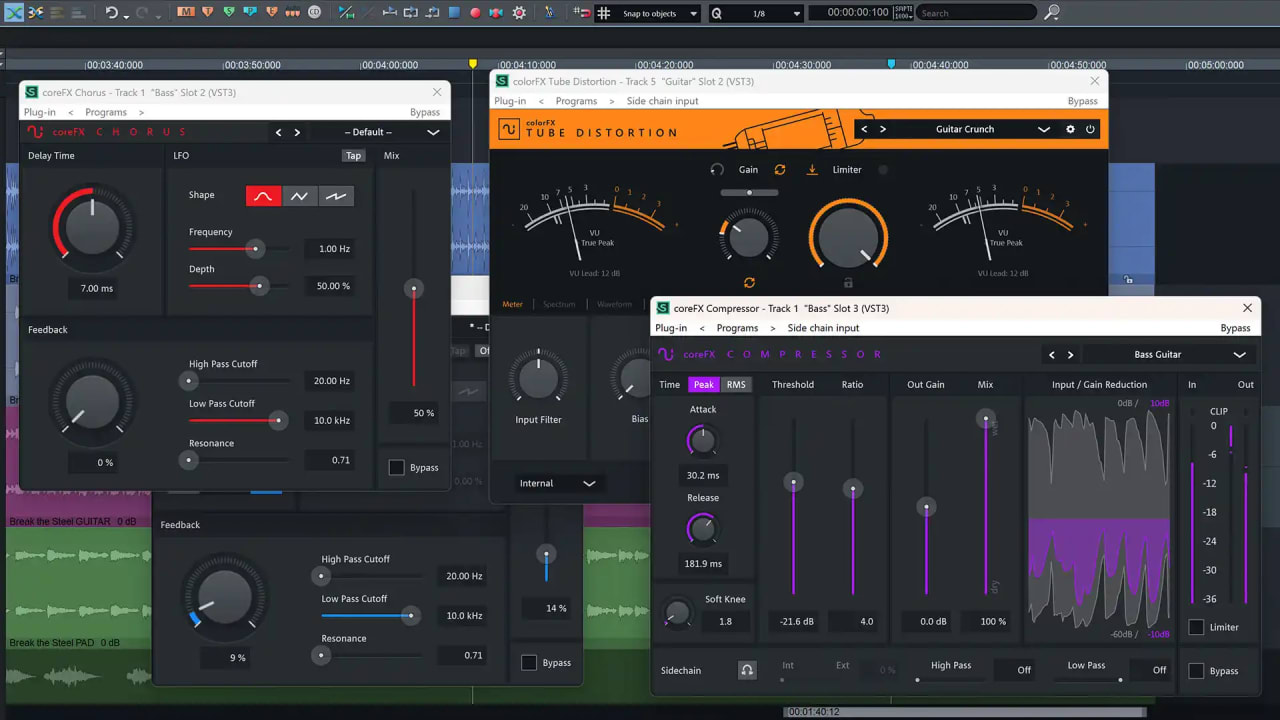Image resolution: width=1280 pixels, height=720 pixels.
Task: Switch to the Meter tab in Tube Distortion
Action: [x=512, y=304]
